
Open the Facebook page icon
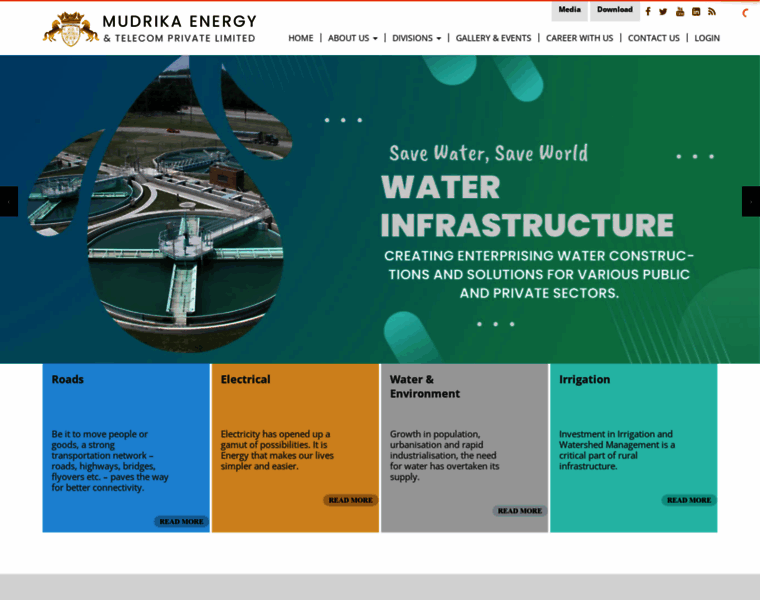click(648, 12)
